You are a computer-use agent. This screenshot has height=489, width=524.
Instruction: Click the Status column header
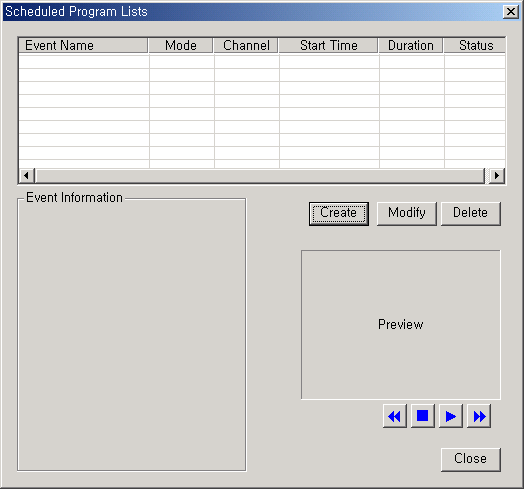pyautogui.click(x=475, y=45)
